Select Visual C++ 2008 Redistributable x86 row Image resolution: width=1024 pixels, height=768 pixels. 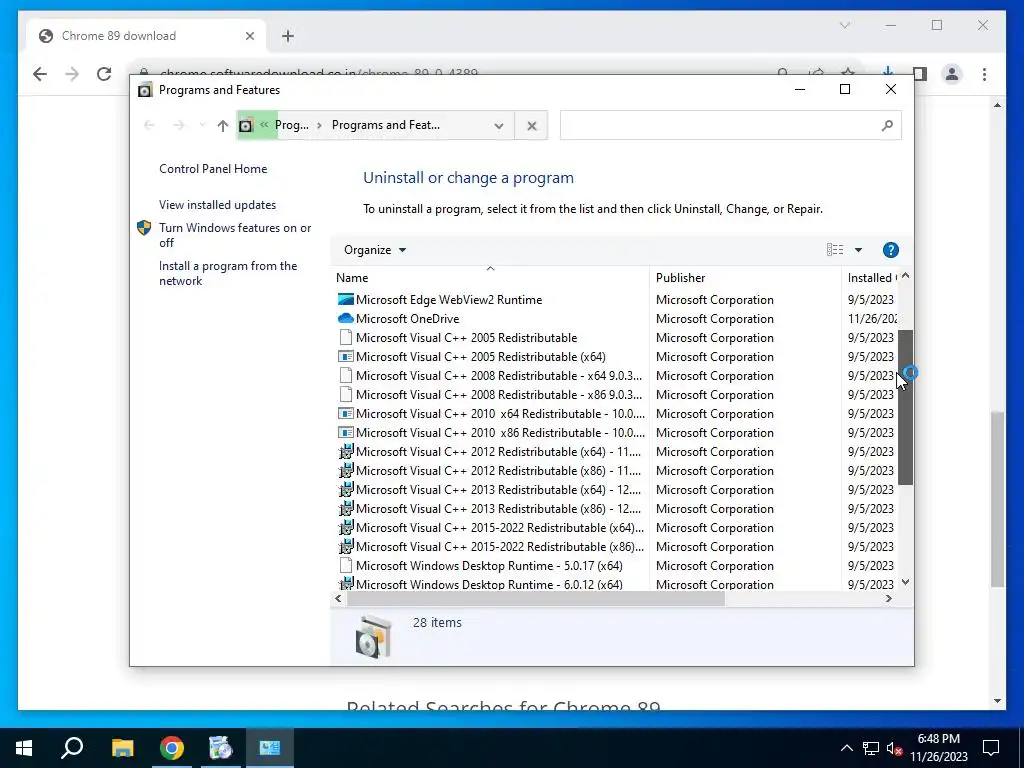(x=615, y=394)
